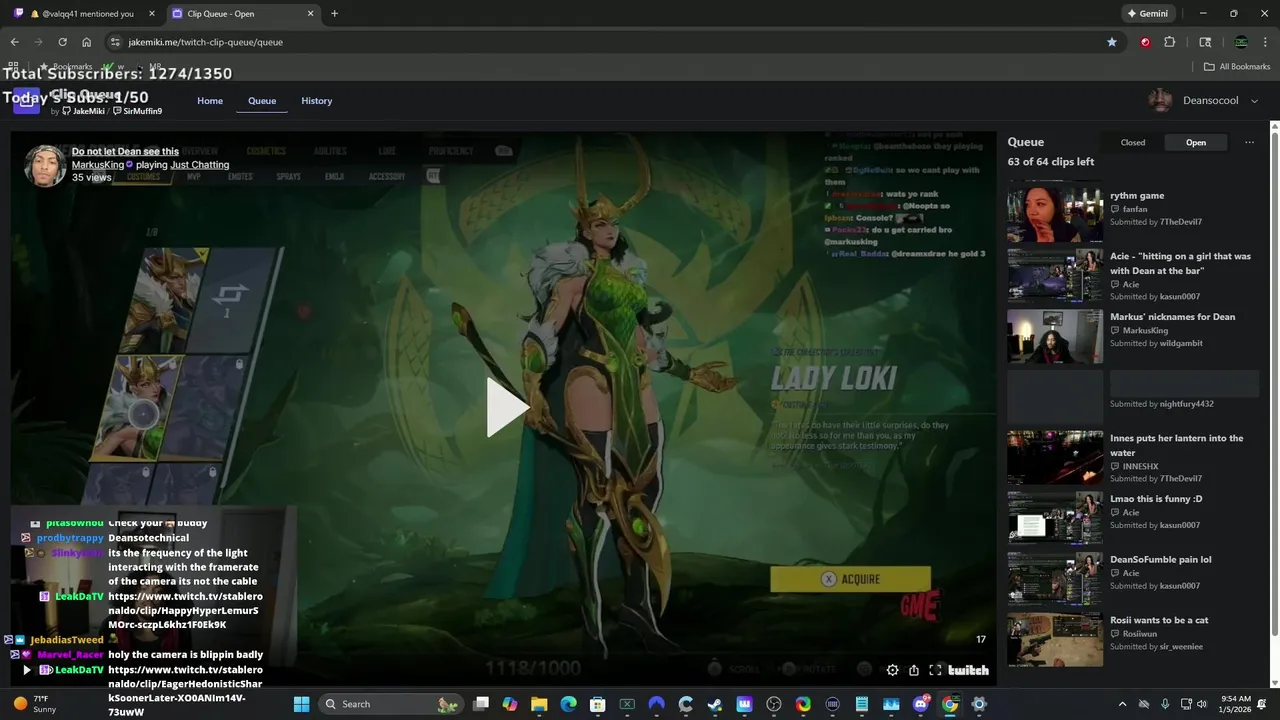Open the Chrome three-dot menu
Screen dimensions: 1280x720
click(1266, 42)
